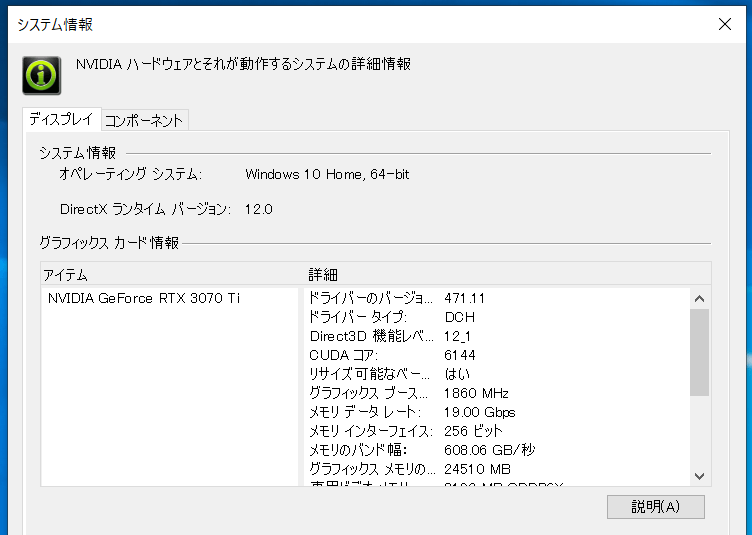
Task: Select the グラフィックス ブース... row label
Action: click(x=368, y=393)
